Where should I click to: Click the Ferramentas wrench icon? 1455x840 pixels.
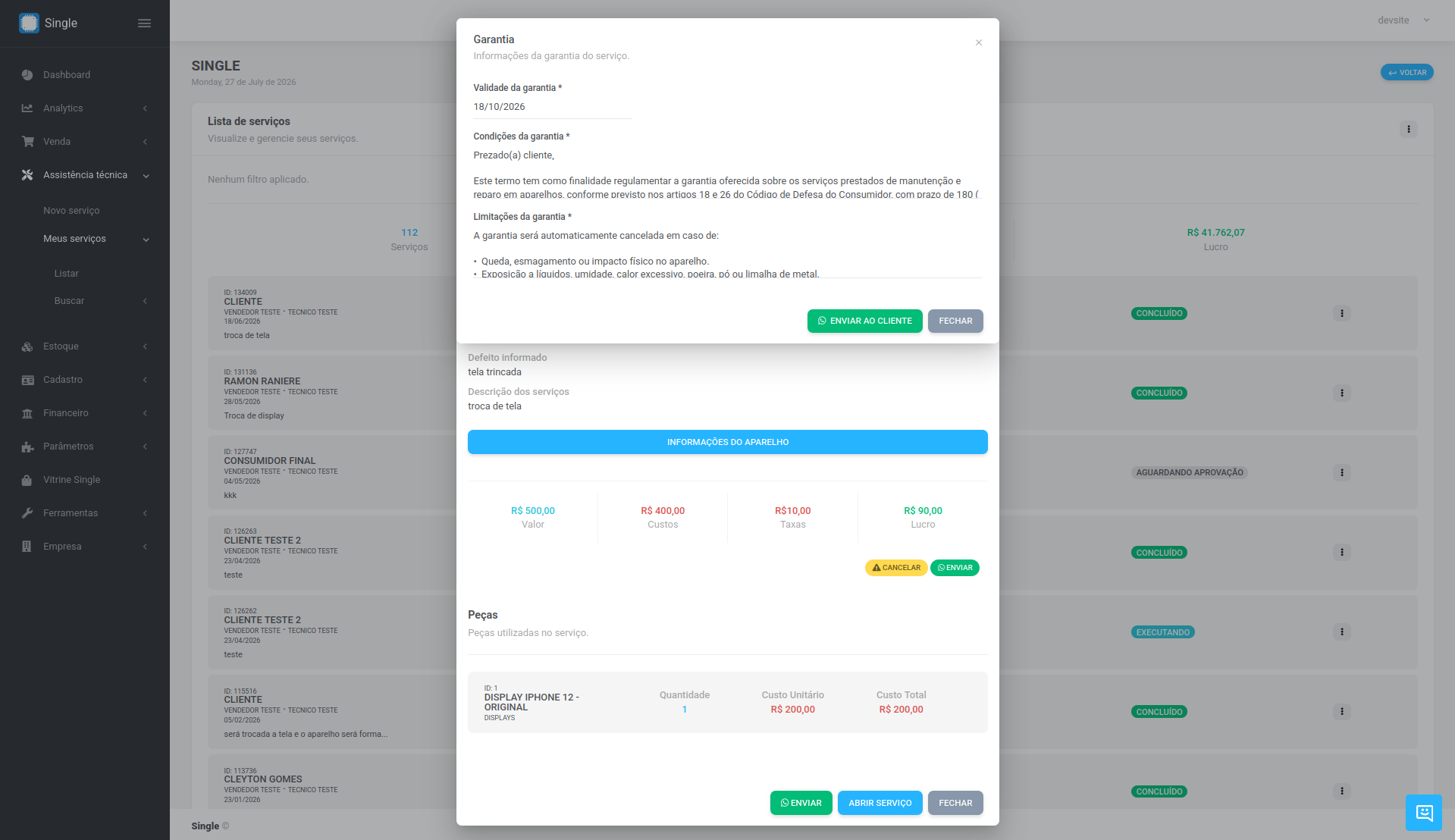click(x=27, y=513)
